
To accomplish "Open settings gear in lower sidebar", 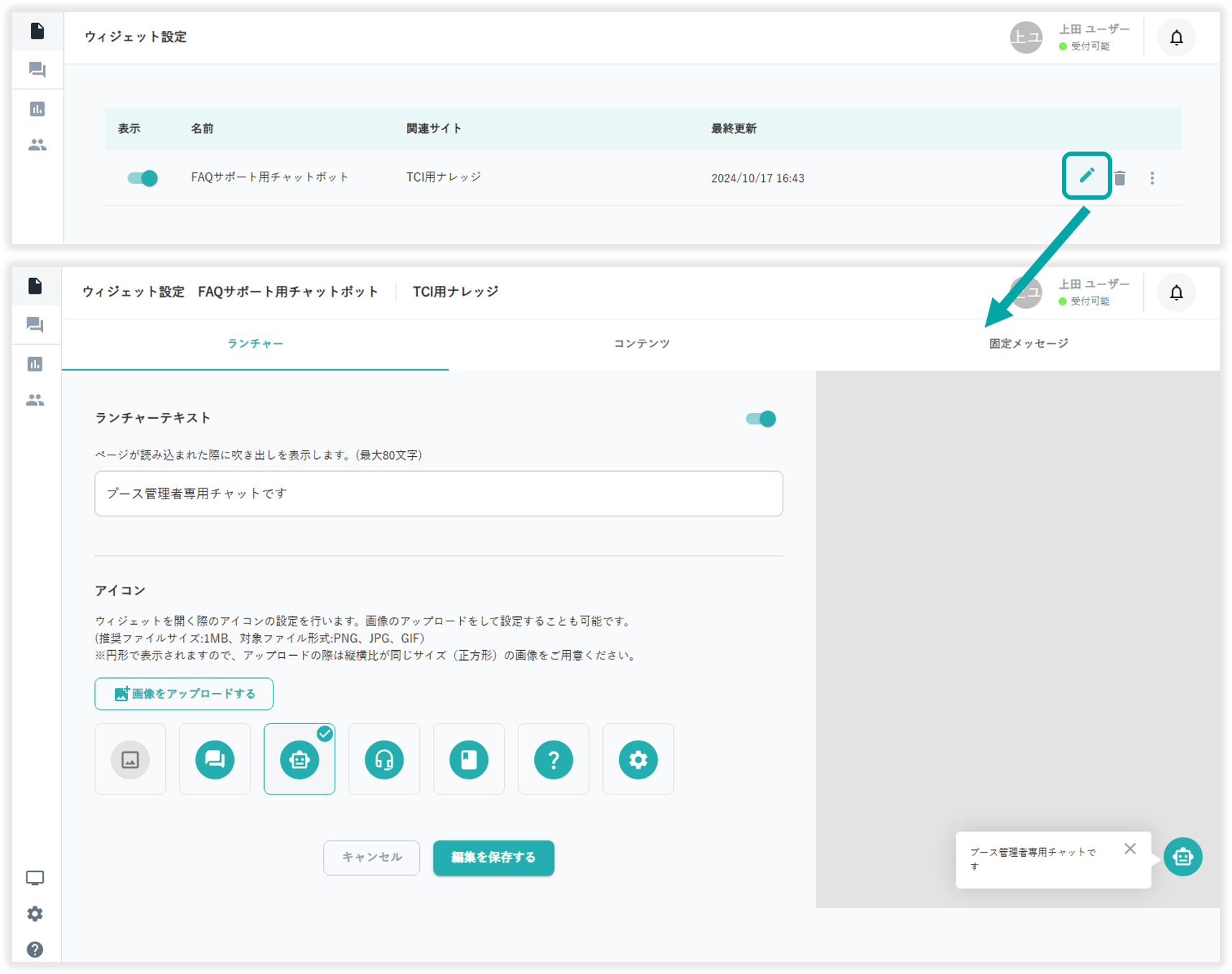I will [35, 914].
